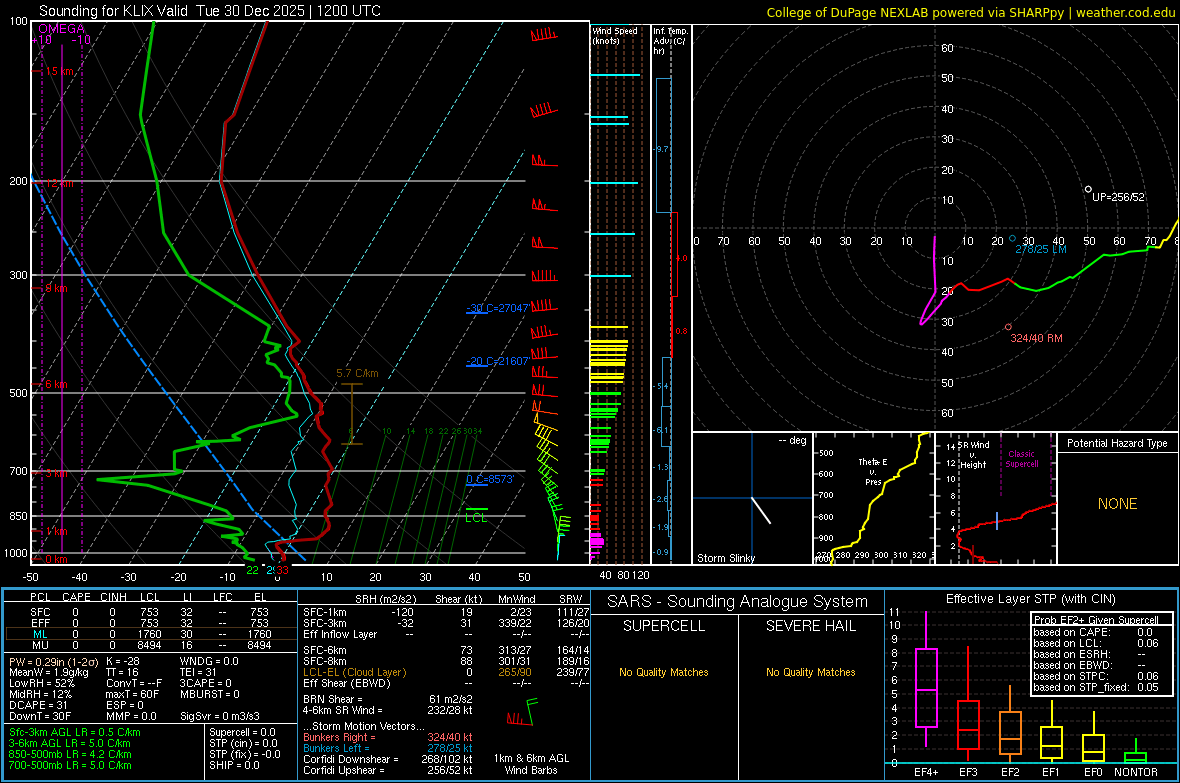Click the 'Storm Slinky' label

click(x=725, y=558)
